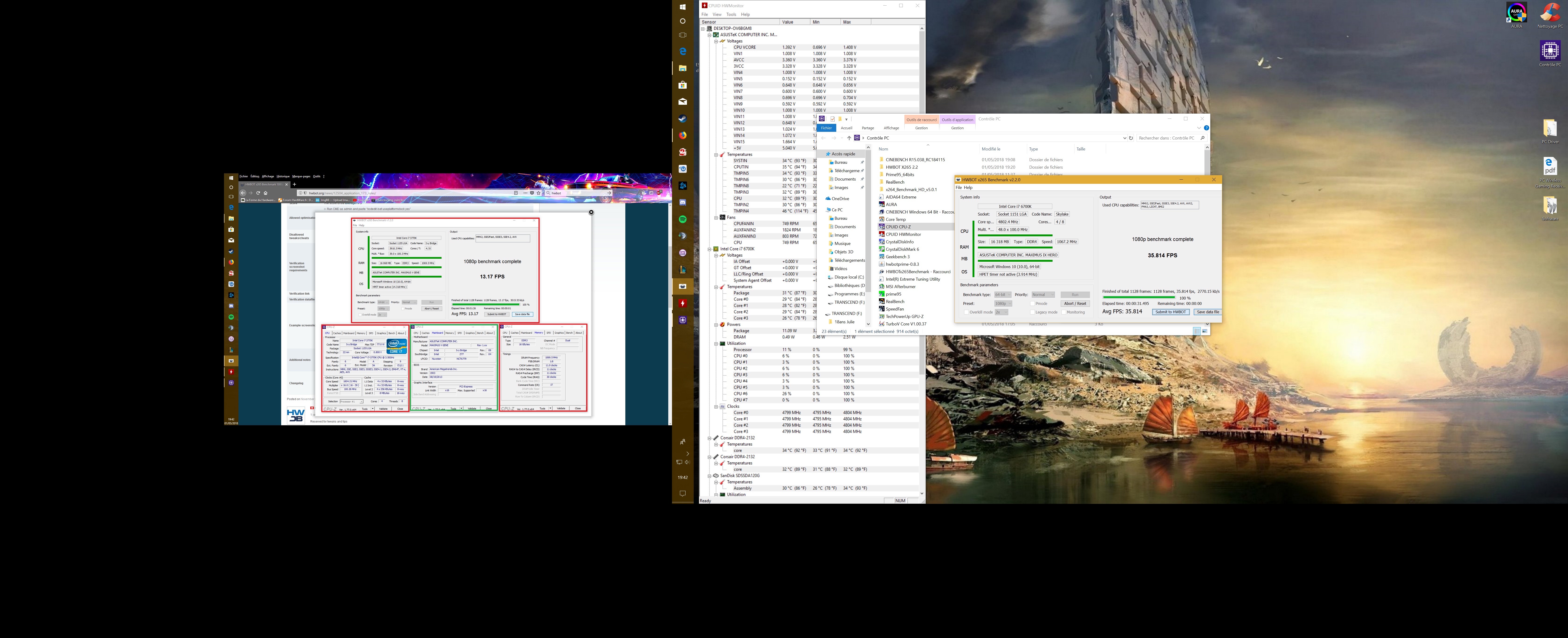Viewport: 1568px width, 638px height.
Task: Open PC Driver desktop icon
Action: coord(1550,132)
